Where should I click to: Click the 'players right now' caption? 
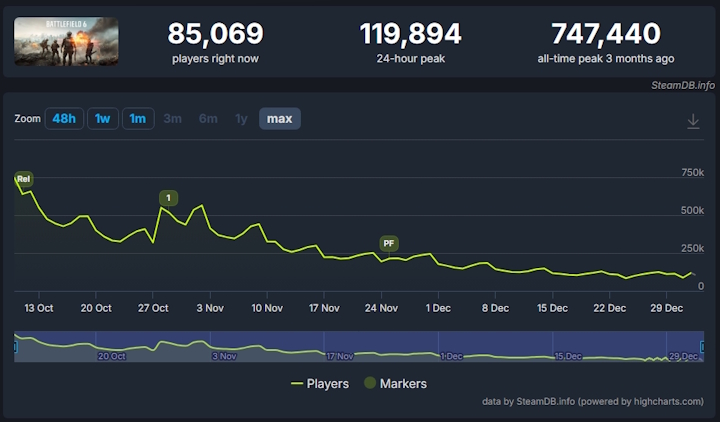(x=215, y=59)
